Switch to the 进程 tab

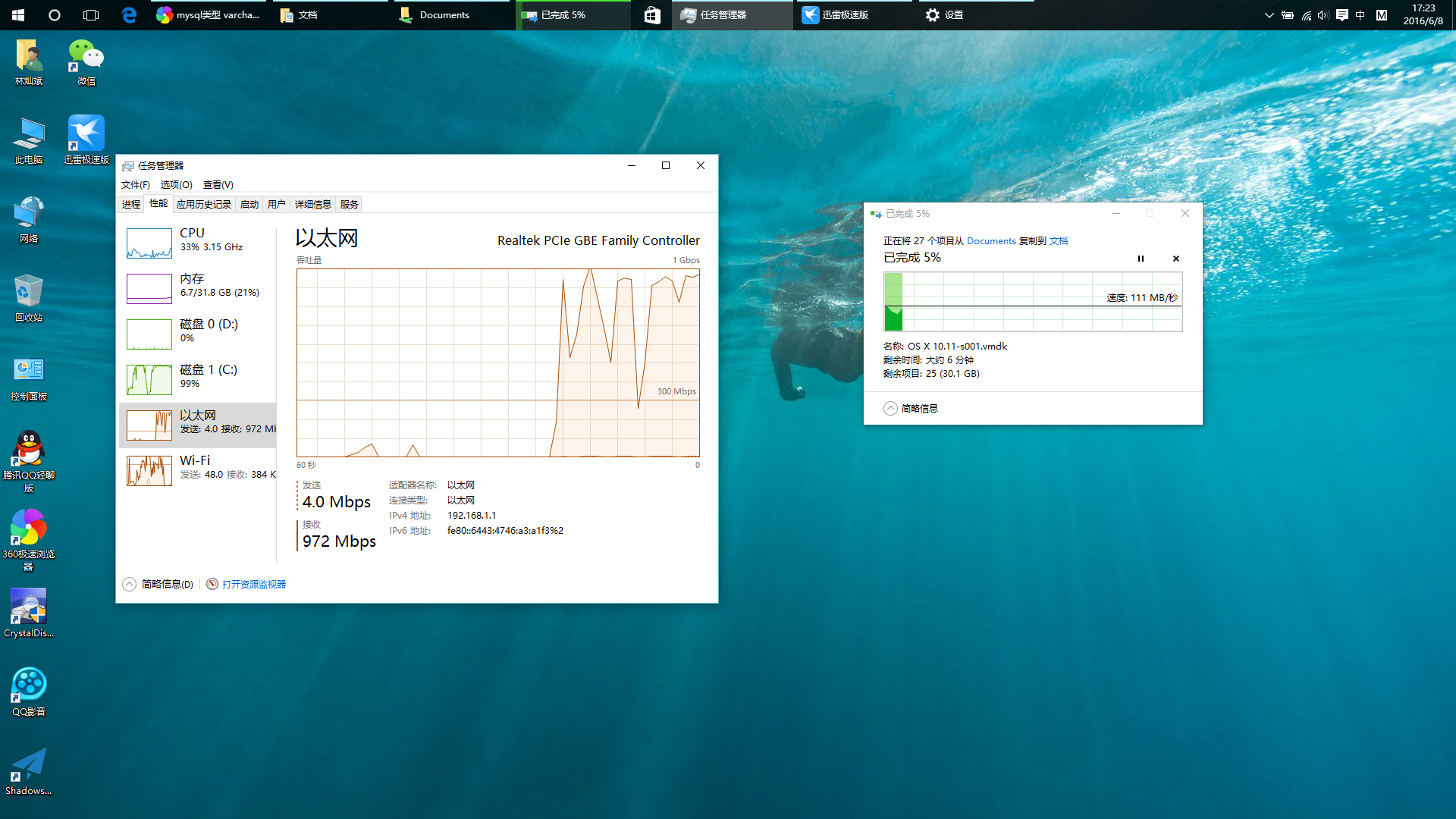[x=131, y=204]
